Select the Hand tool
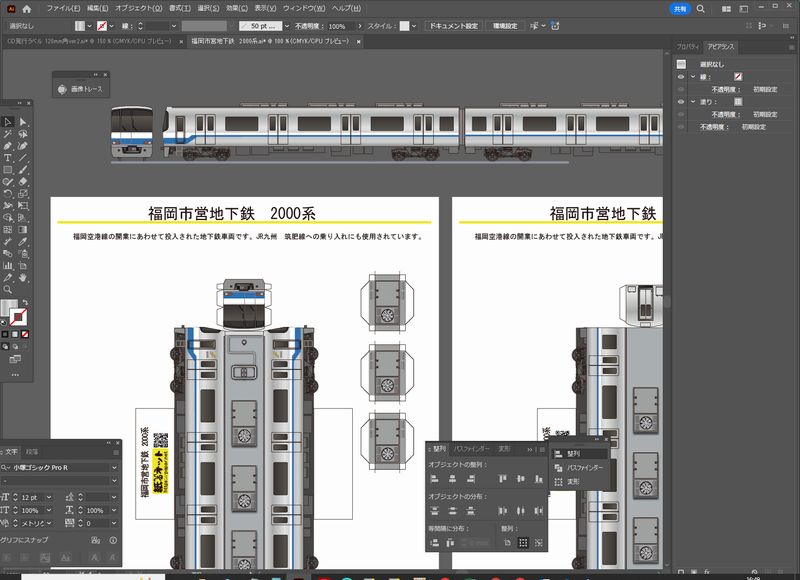800x580 pixels. click(22, 277)
